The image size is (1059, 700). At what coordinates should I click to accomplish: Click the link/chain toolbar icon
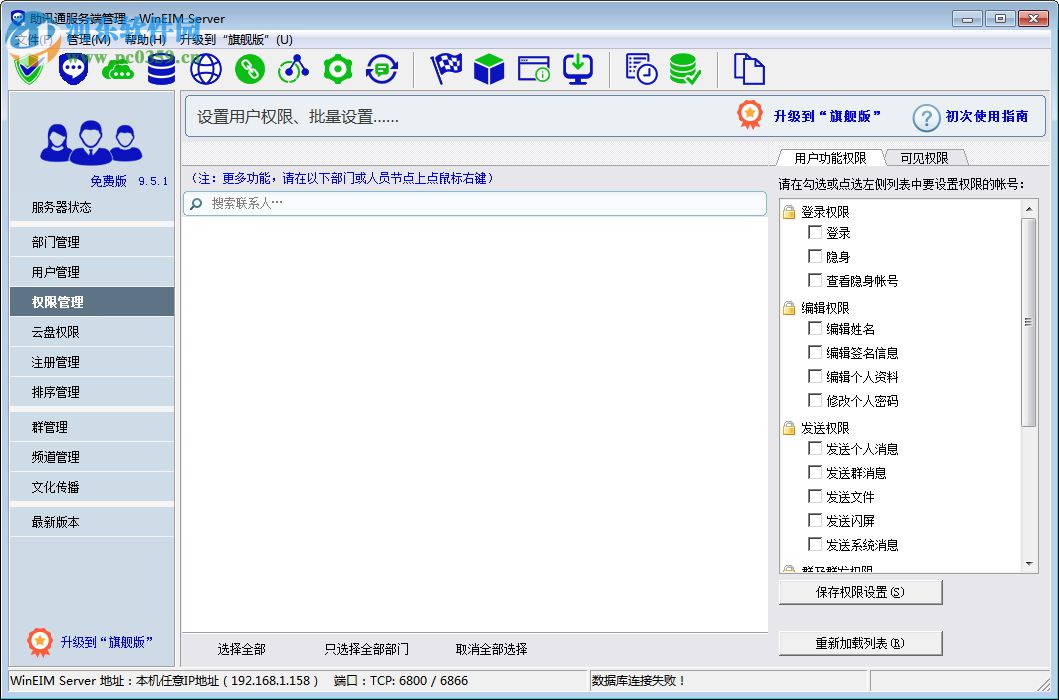click(x=249, y=69)
